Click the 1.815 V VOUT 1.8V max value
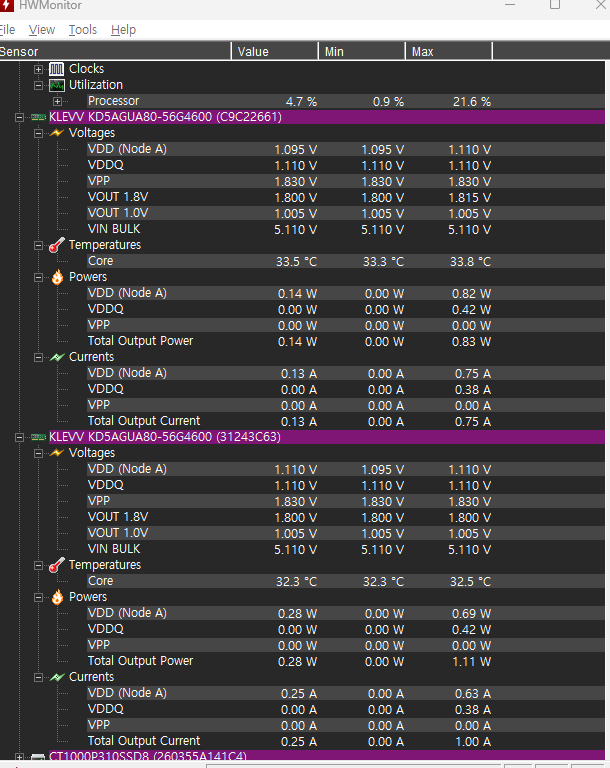Viewport: 610px width, 768px height. tap(469, 198)
